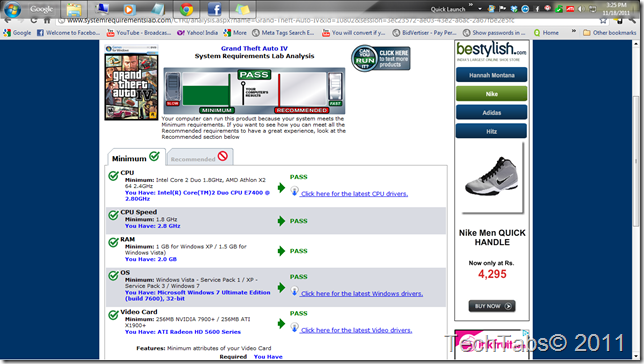Screen dimensions: 644x364
Task: Open the Windows Start orb
Action: click(x=12, y=9)
